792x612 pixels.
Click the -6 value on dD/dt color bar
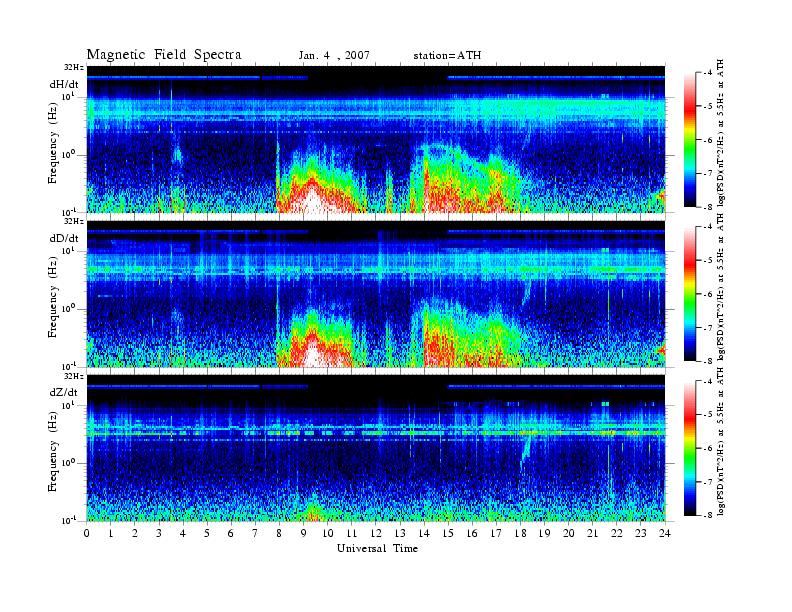(709, 294)
